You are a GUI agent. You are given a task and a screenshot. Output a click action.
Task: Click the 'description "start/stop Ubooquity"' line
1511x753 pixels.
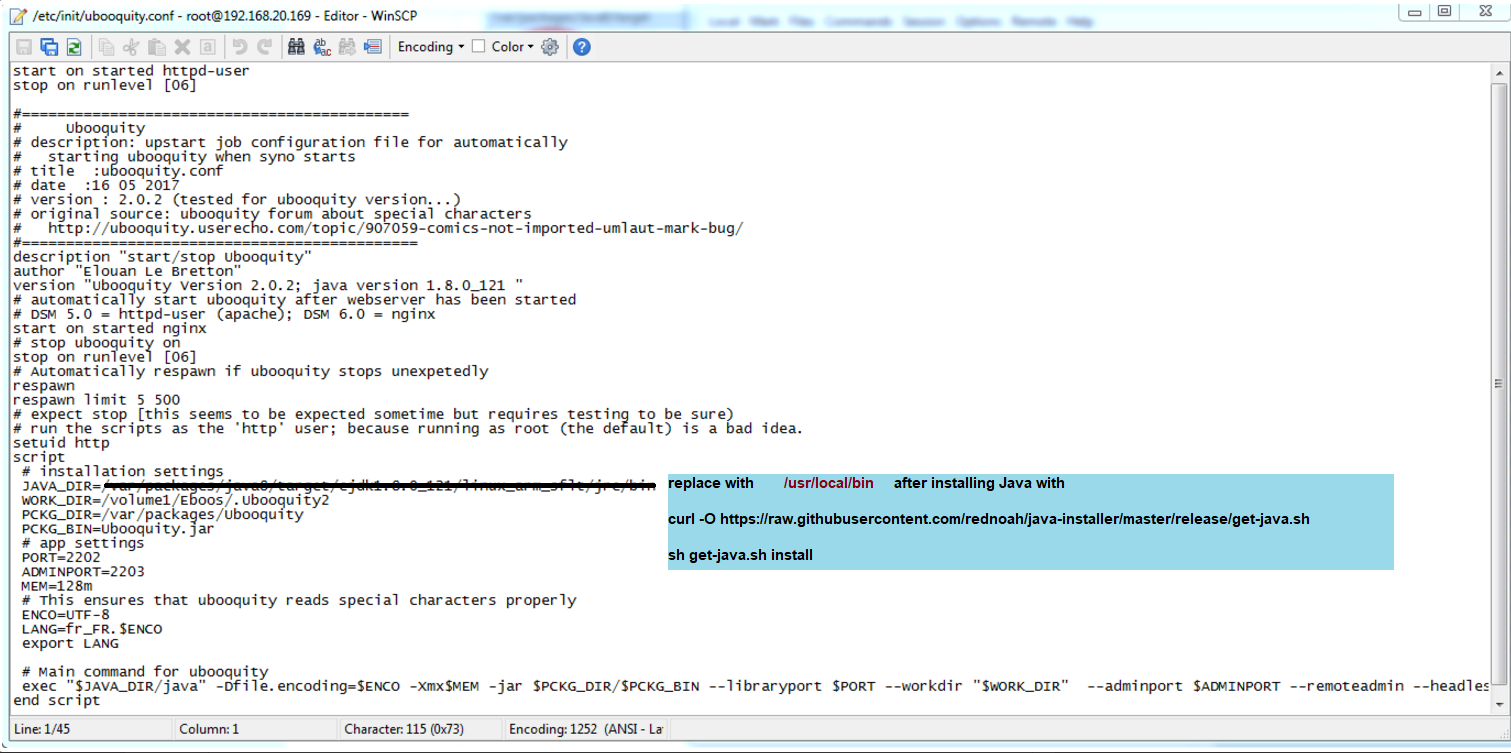[162, 257]
